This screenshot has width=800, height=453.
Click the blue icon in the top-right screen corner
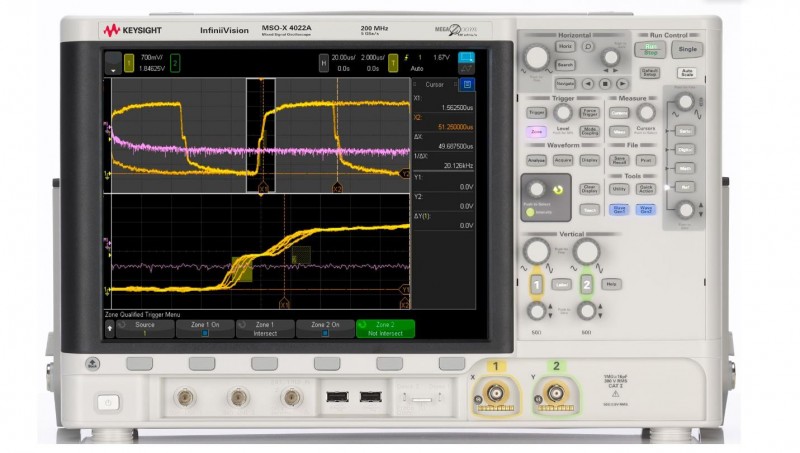pos(466,59)
